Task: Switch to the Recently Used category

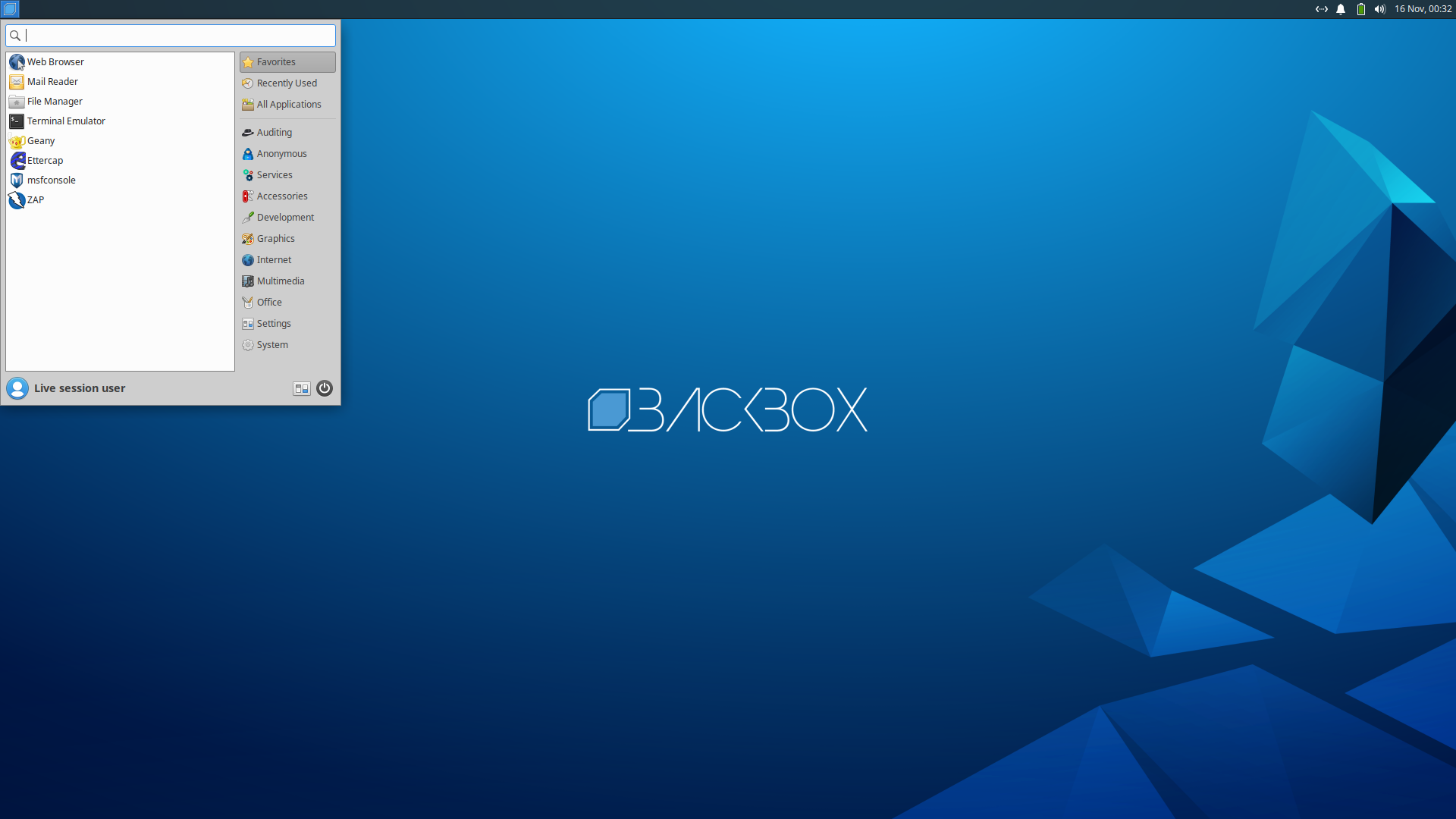Action: pos(287,83)
